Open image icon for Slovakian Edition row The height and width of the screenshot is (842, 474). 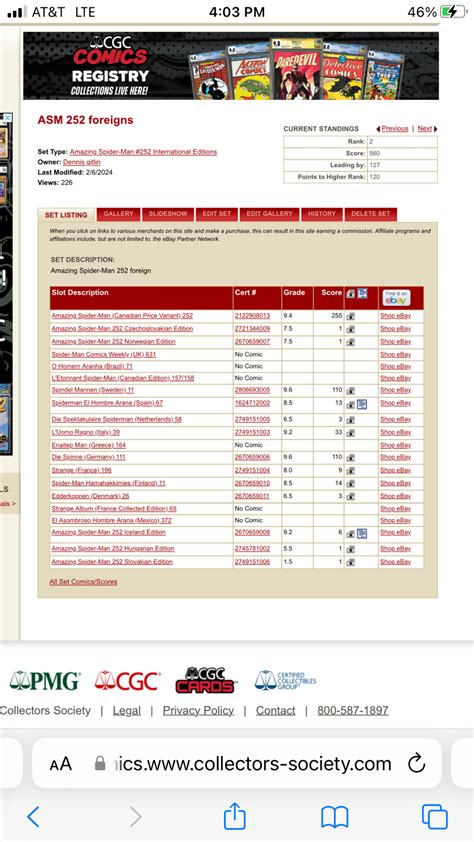[350, 562]
